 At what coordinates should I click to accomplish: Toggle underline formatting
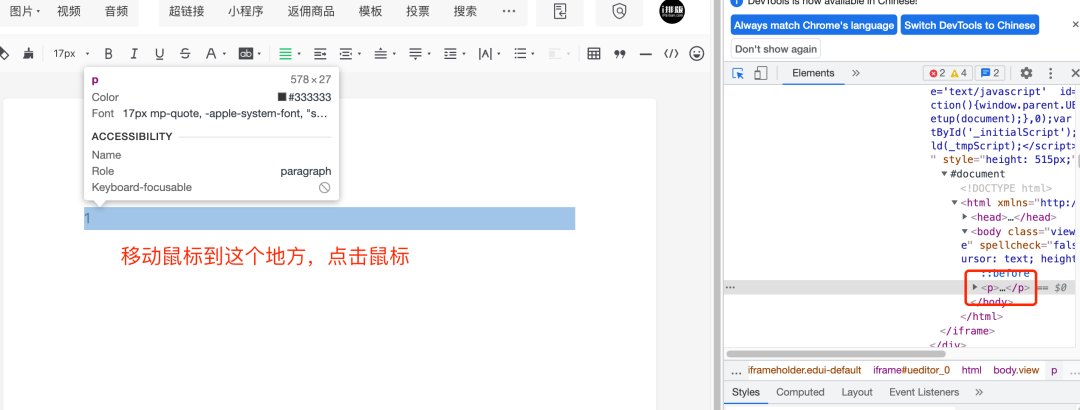[159, 53]
